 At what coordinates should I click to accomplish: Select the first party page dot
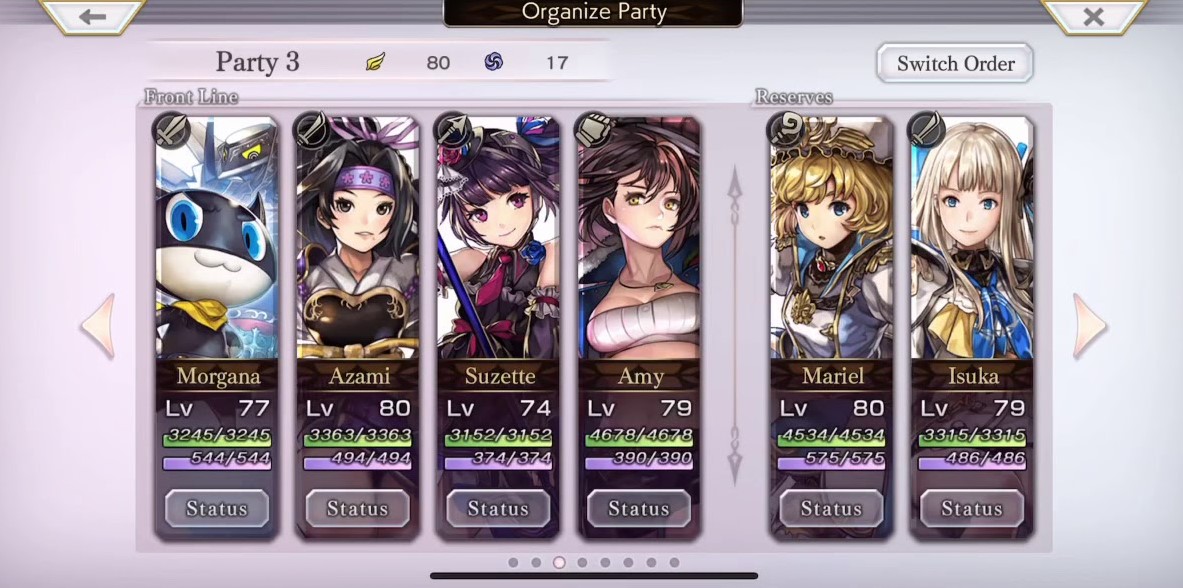(513, 562)
